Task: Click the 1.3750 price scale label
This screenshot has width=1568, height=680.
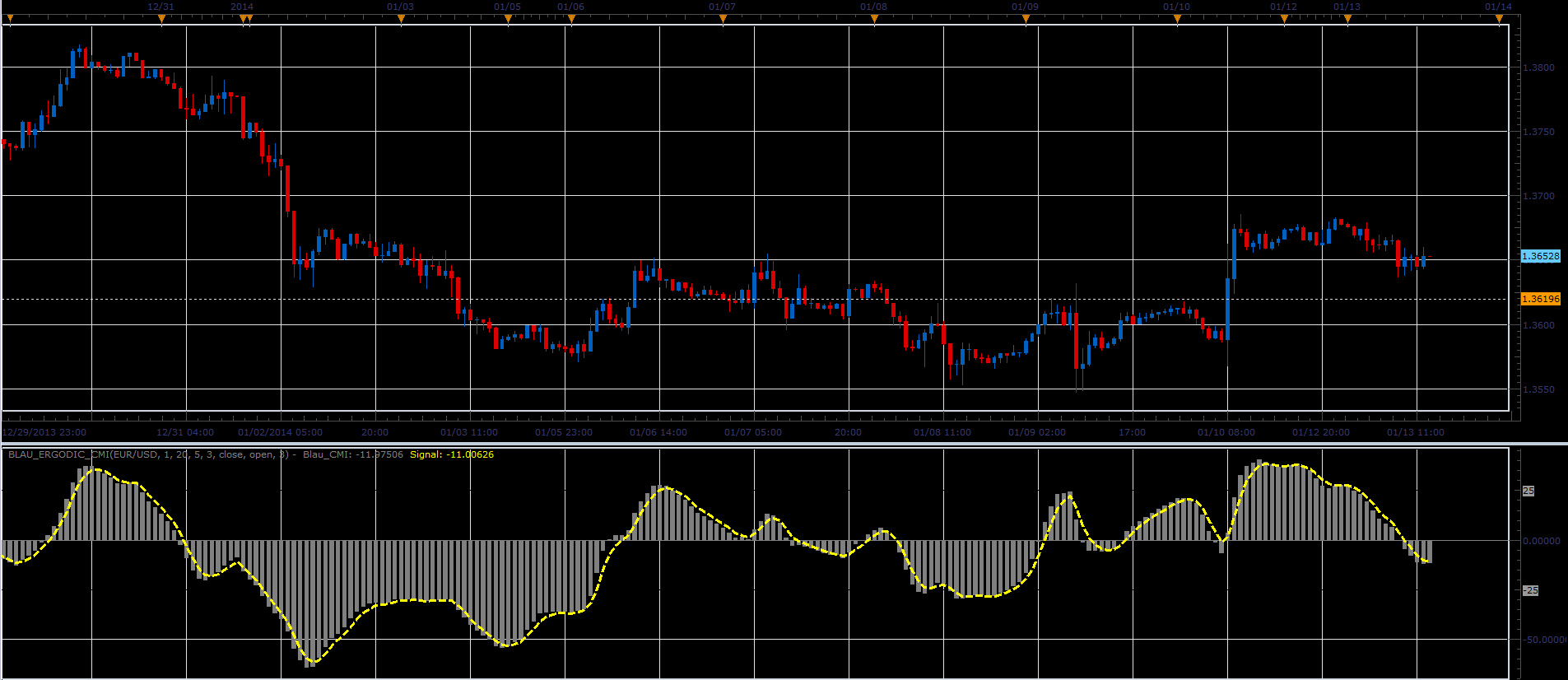Action: [1539, 132]
